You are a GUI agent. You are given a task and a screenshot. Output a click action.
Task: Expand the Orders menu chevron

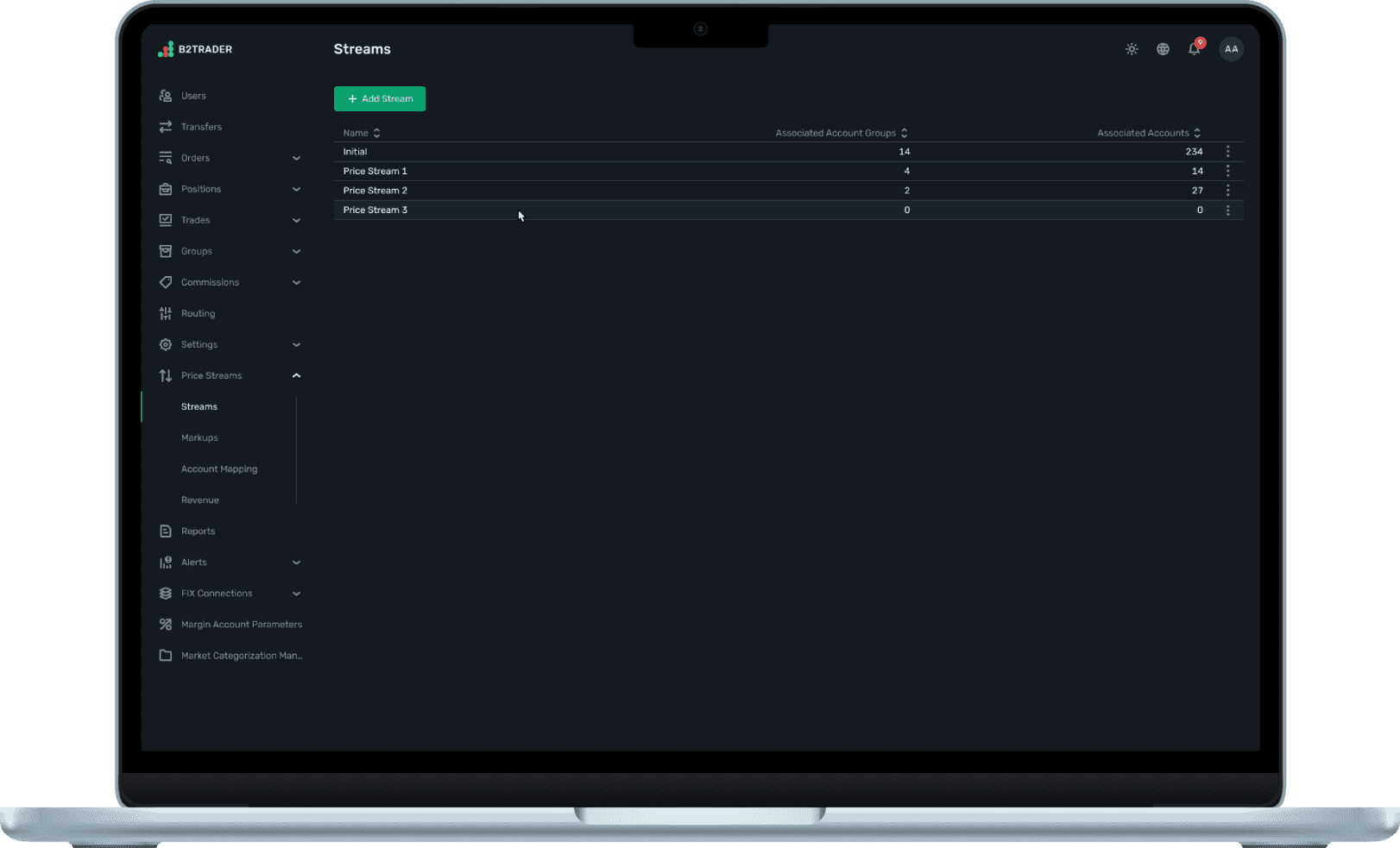(296, 158)
